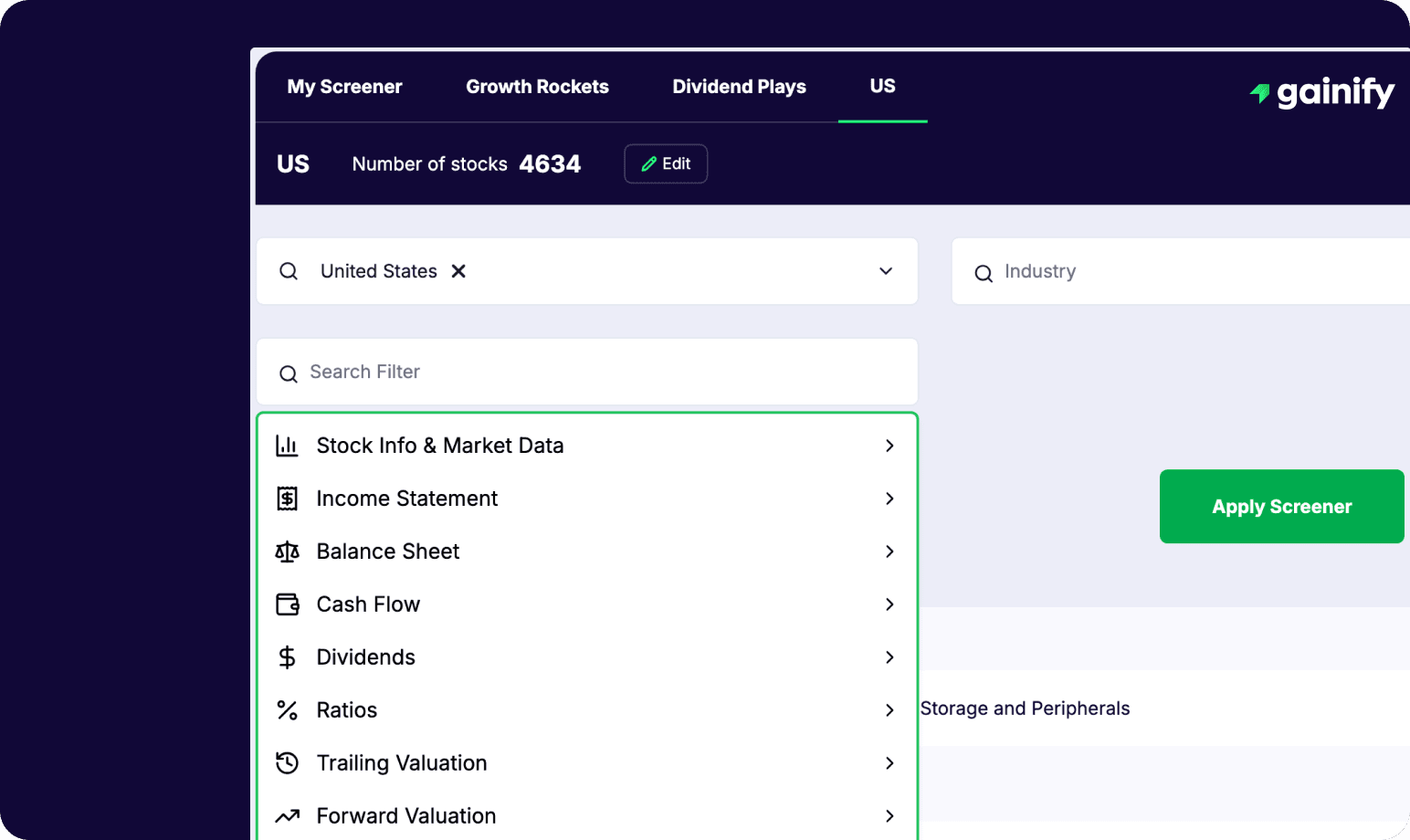1410x840 pixels.
Task: Click the Edit screener button
Action: pos(666,163)
